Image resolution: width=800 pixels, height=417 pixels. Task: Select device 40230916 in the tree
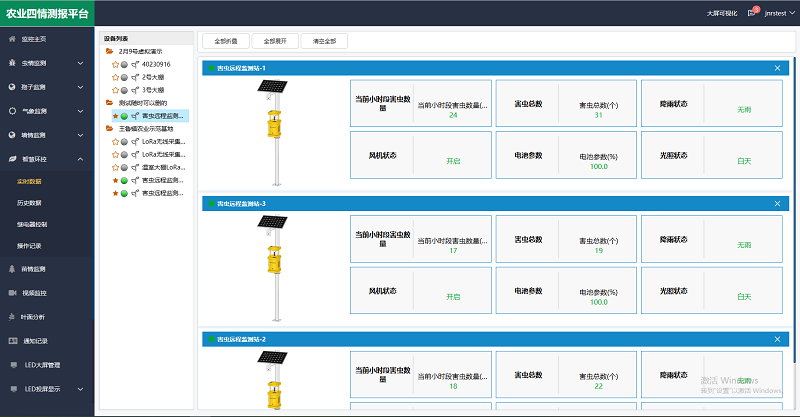[156, 64]
